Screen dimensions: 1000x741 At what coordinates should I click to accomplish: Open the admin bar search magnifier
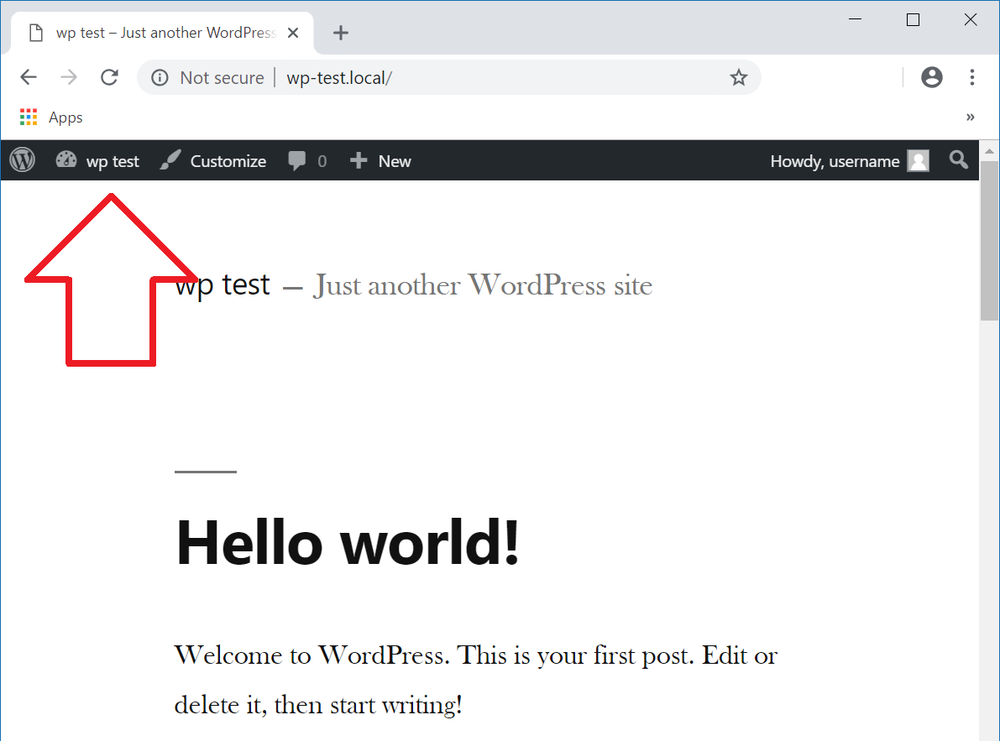(x=958, y=159)
